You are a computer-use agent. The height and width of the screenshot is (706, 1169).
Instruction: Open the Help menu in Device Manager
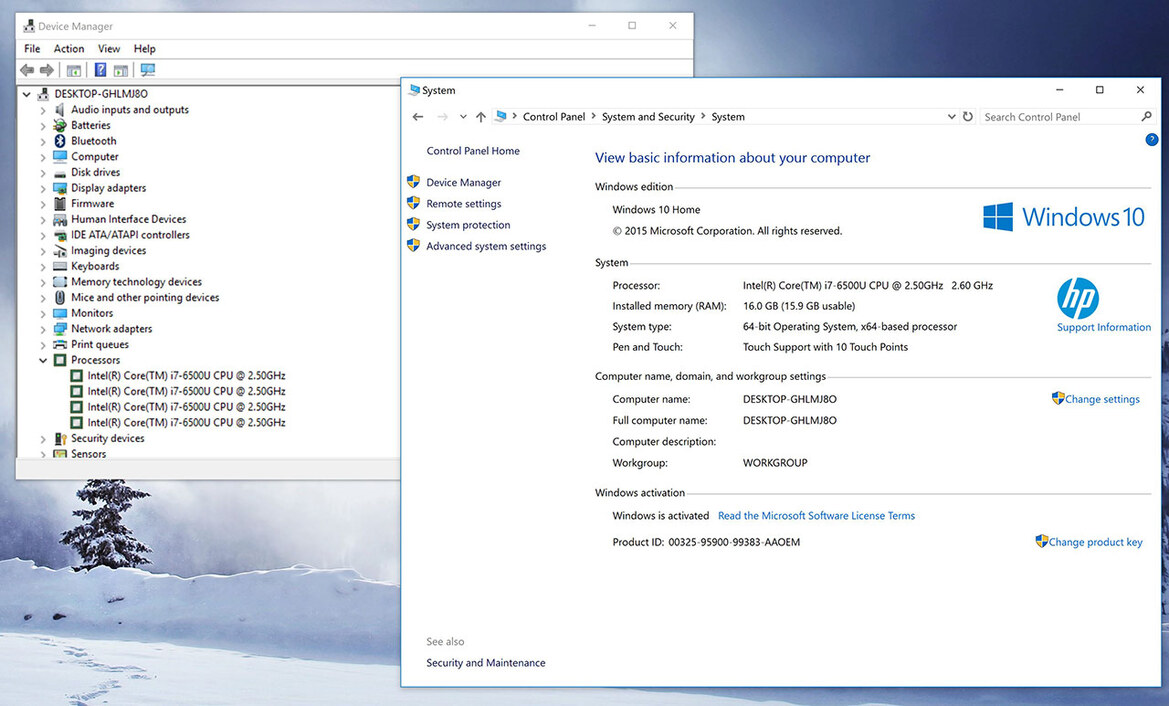(145, 48)
